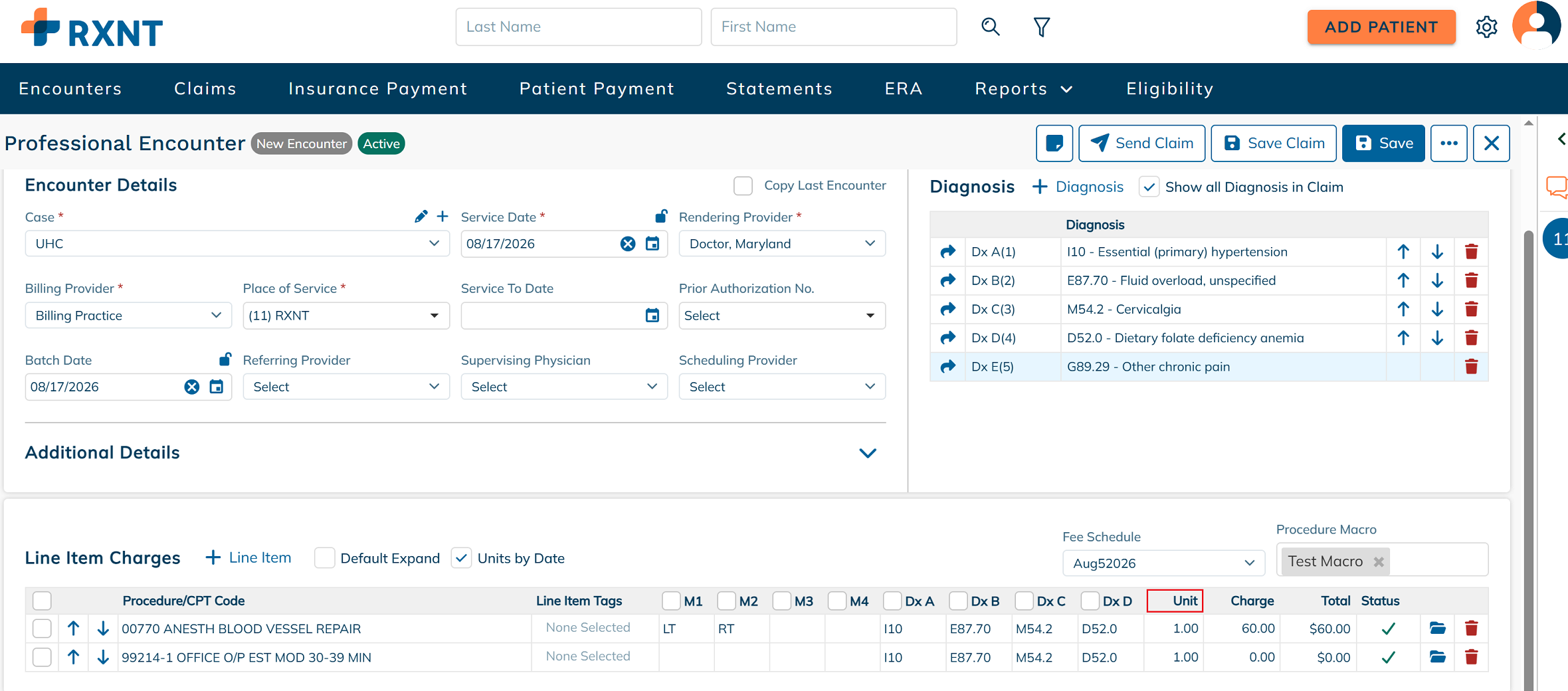Viewport: 1568px width, 691px height.
Task: Edit the Case with pencil icon
Action: (x=421, y=217)
